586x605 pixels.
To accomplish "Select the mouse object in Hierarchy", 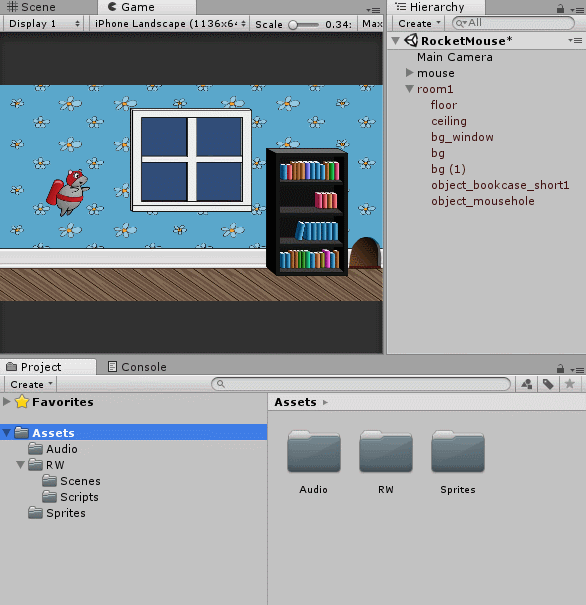I will coord(436,73).
